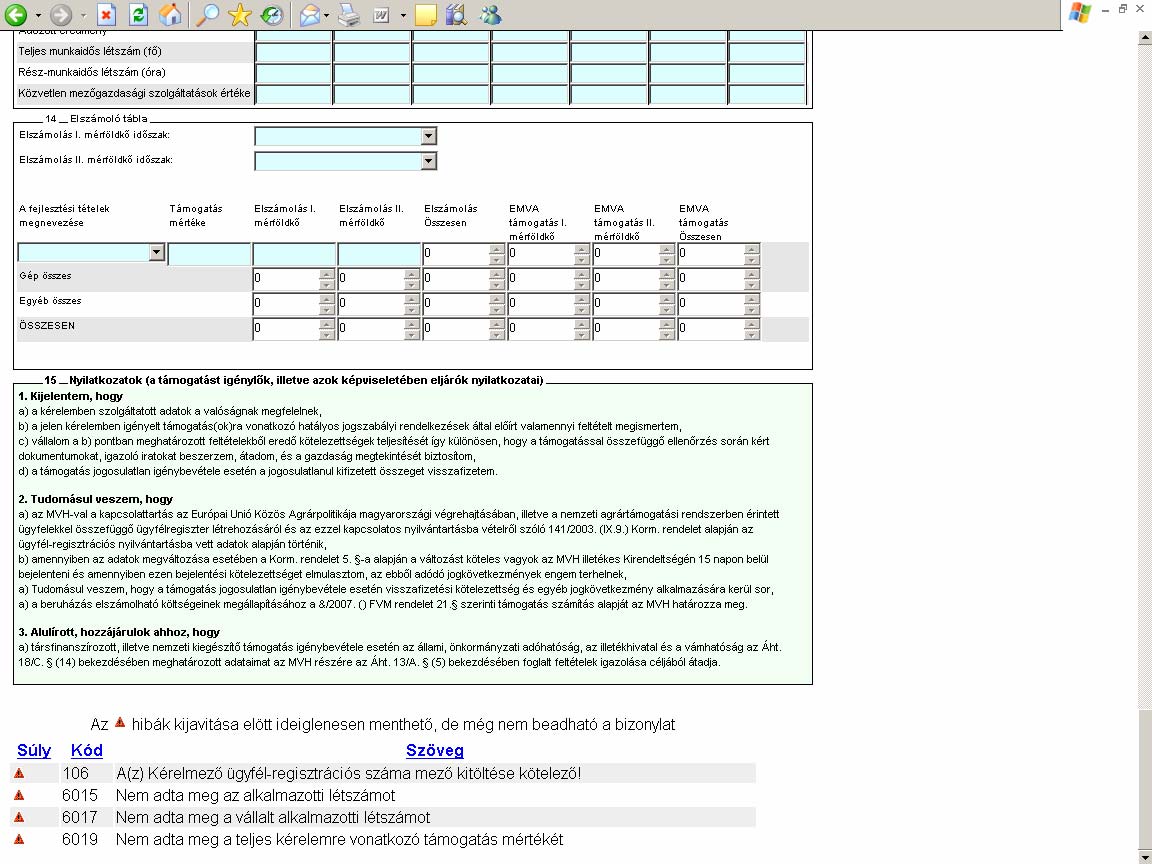Click the Elszámolás II. mérföldkő input in first row
The width and height of the screenshot is (1152, 864).
coord(379,254)
